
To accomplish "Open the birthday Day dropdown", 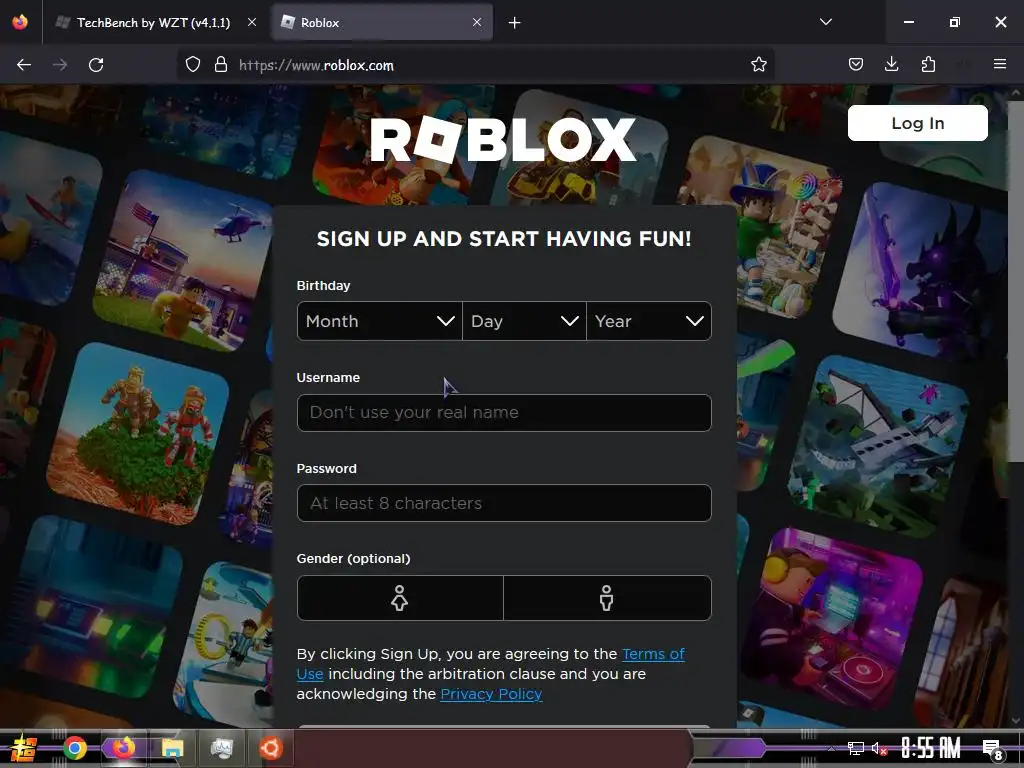I will [x=524, y=321].
